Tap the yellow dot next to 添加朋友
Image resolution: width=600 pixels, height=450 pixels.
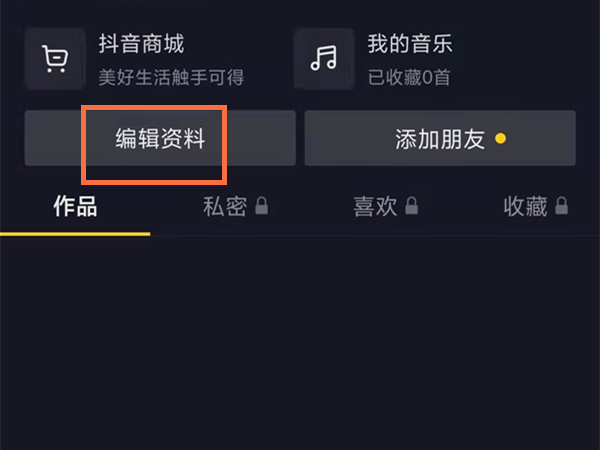click(x=500, y=138)
